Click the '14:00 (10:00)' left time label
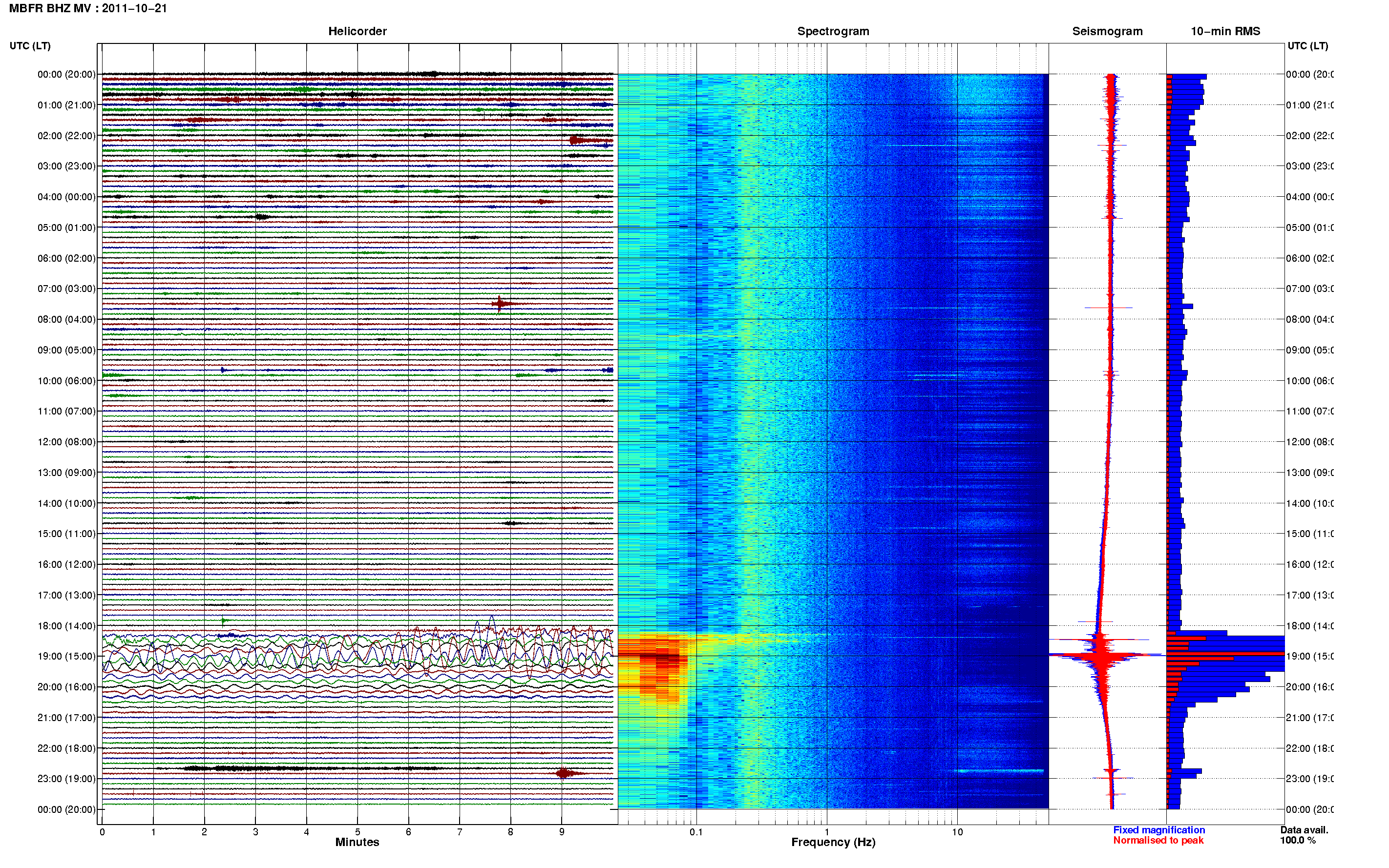Image resolution: width=1389 pixels, height=868 pixels. click(x=66, y=503)
